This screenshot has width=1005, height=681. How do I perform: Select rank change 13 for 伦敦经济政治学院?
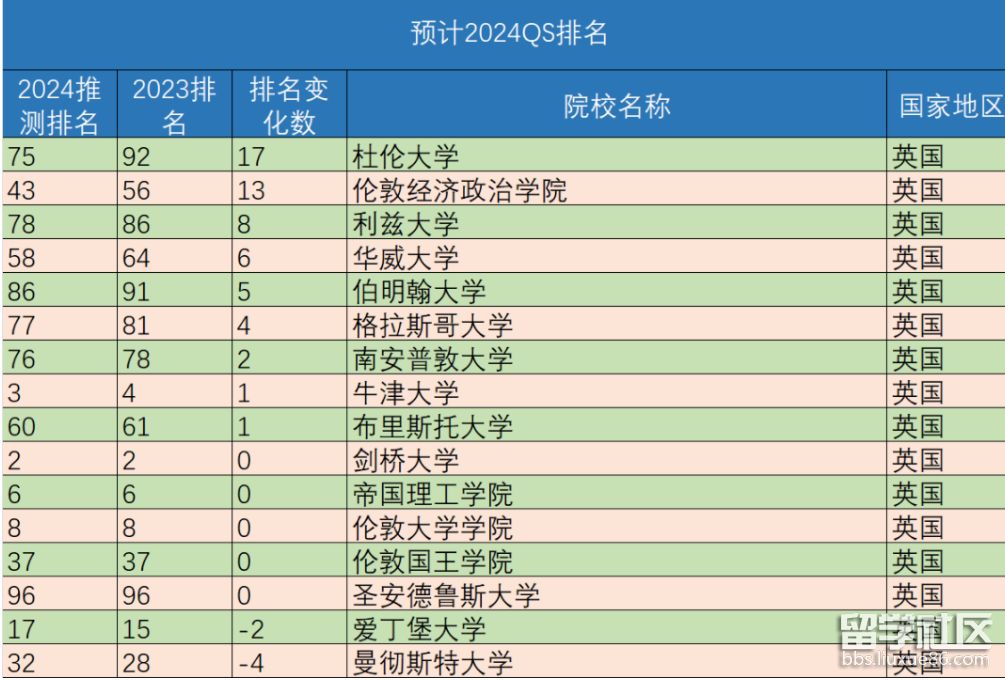point(251,191)
